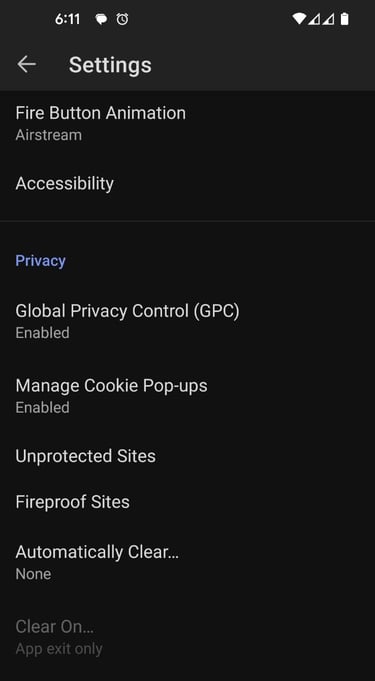
Task: Tap the alarm clock status icon
Action: click(x=123, y=19)
